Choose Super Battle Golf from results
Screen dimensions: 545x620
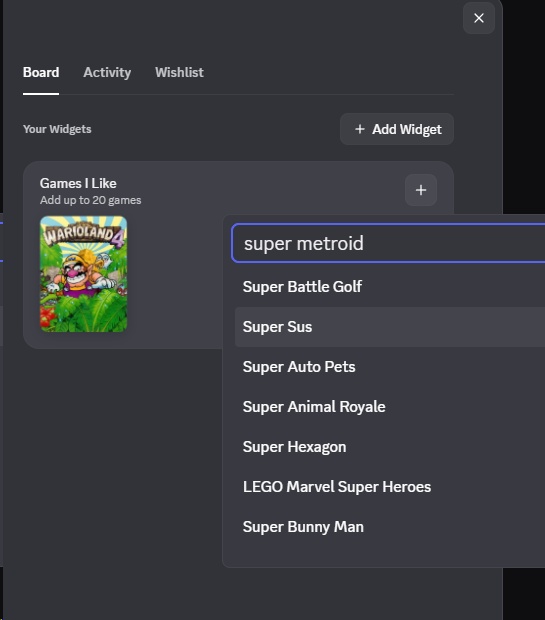tap(390, 287)
